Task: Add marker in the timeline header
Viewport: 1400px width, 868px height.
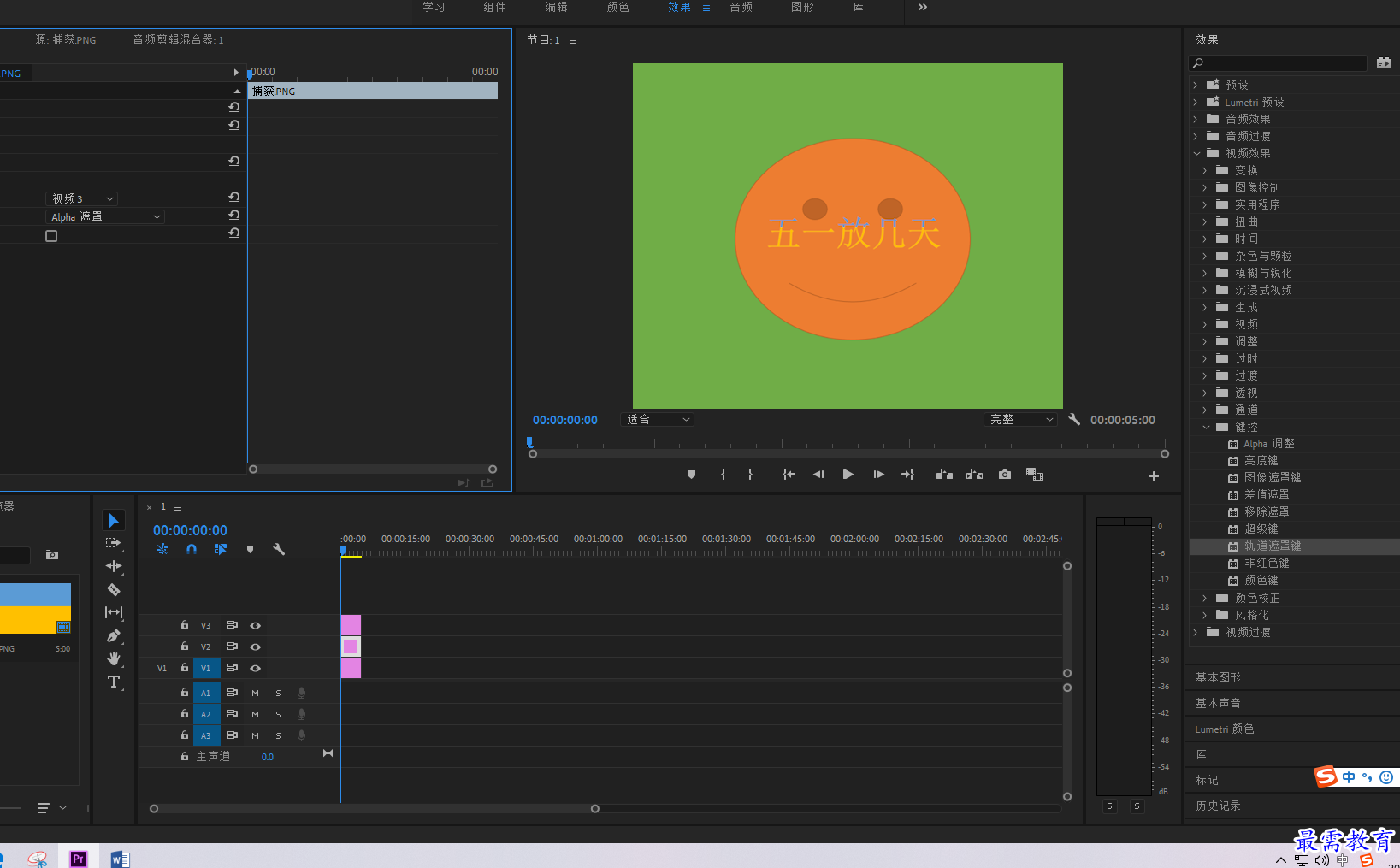Action: [250, 549]
